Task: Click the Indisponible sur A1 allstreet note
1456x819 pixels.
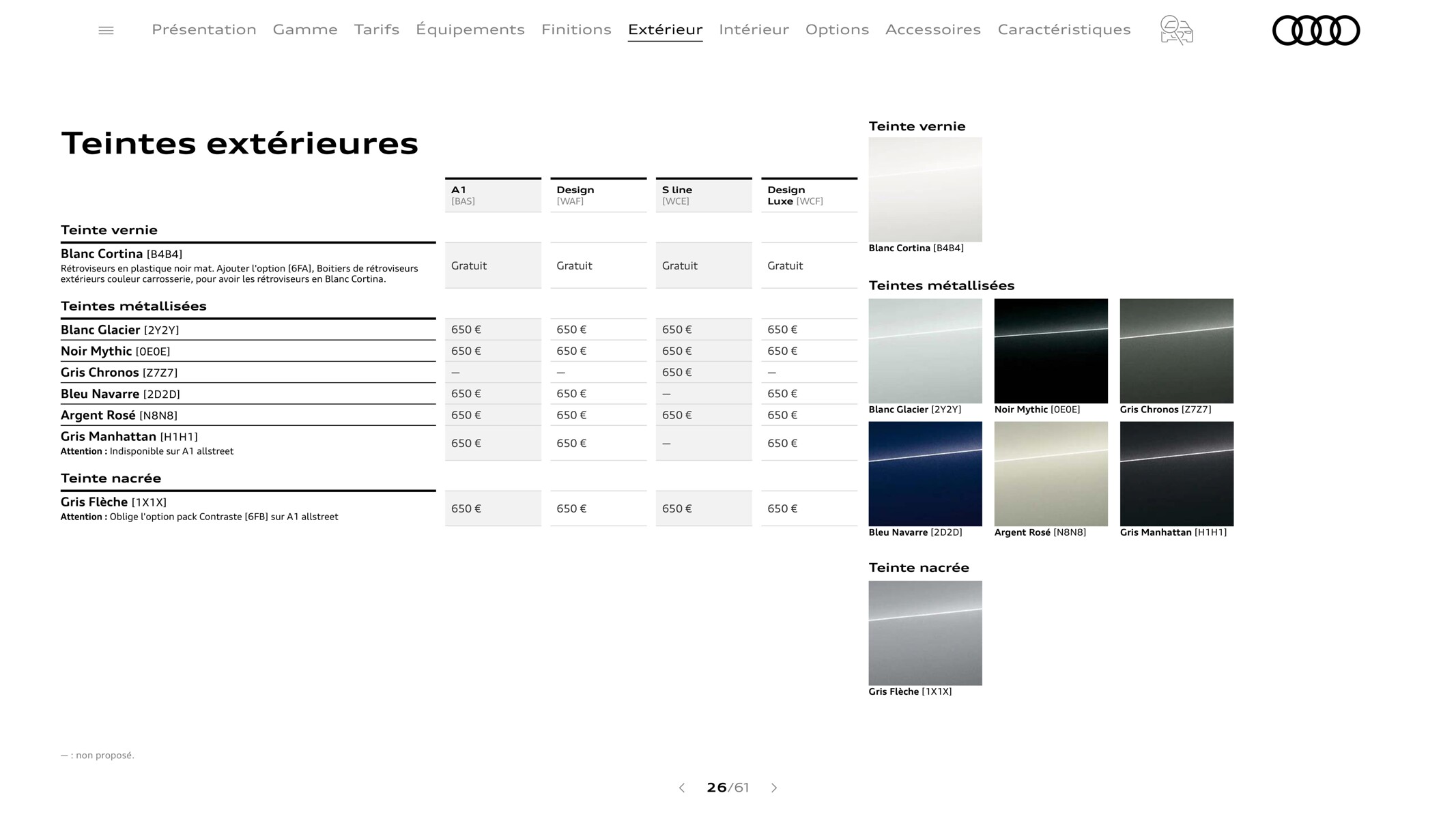Action: [x=147, y=451]
